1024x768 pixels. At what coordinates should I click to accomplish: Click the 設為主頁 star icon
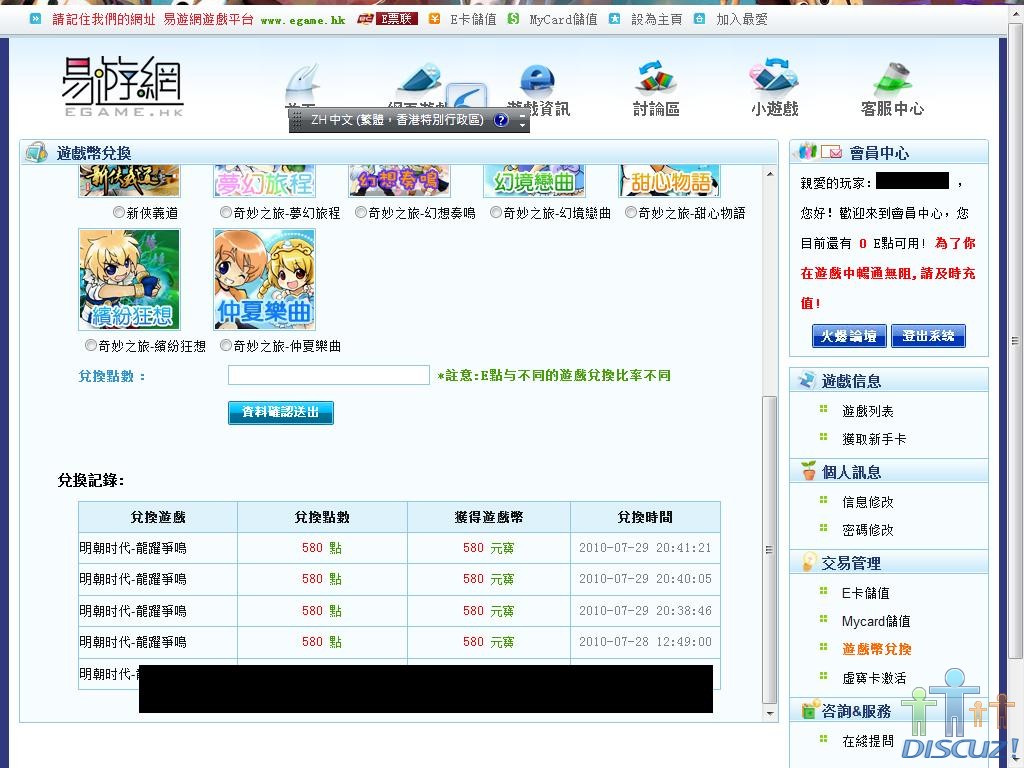pos(615,19)
